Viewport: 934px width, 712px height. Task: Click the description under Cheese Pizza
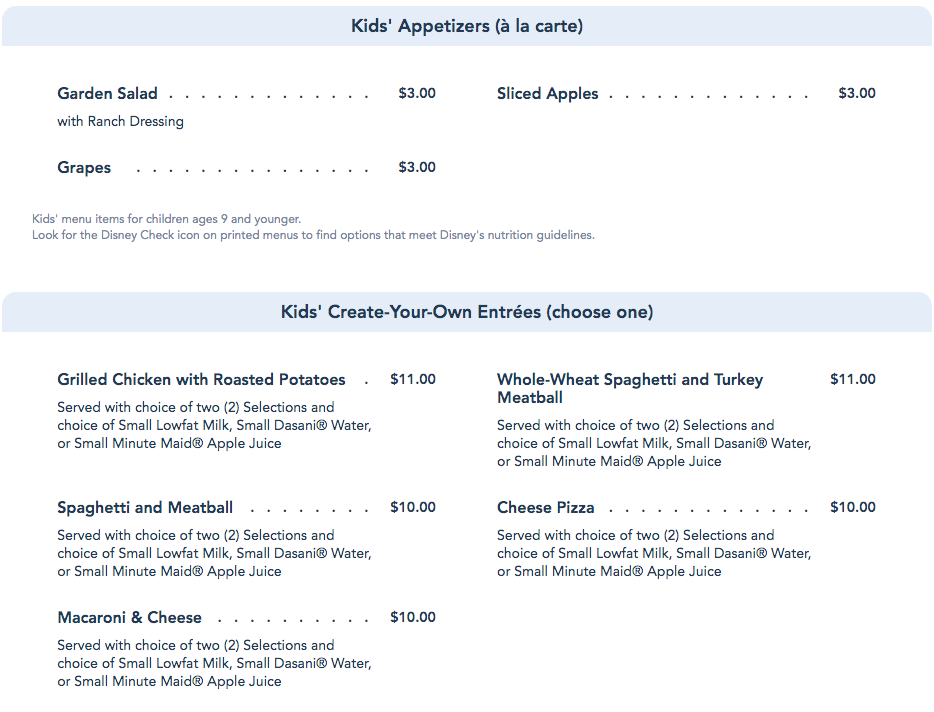tap(654, 553)
